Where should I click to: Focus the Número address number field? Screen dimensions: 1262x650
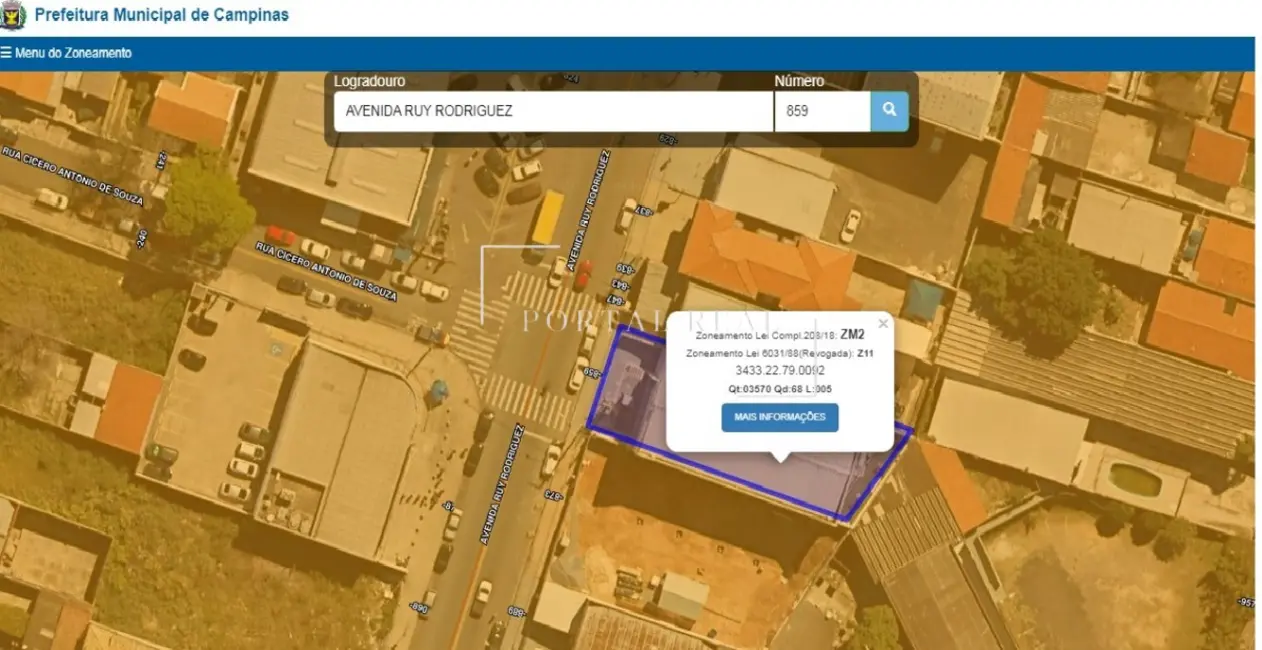821,111
